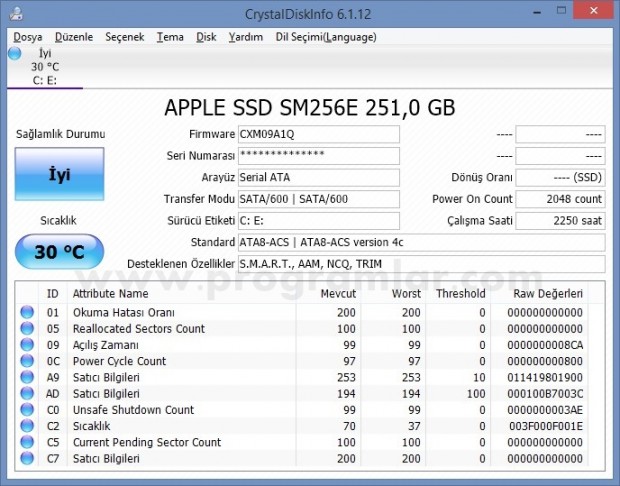The image size is (620, 486).
Task: Click raw value 000000000800
Action: click(545, 361)
